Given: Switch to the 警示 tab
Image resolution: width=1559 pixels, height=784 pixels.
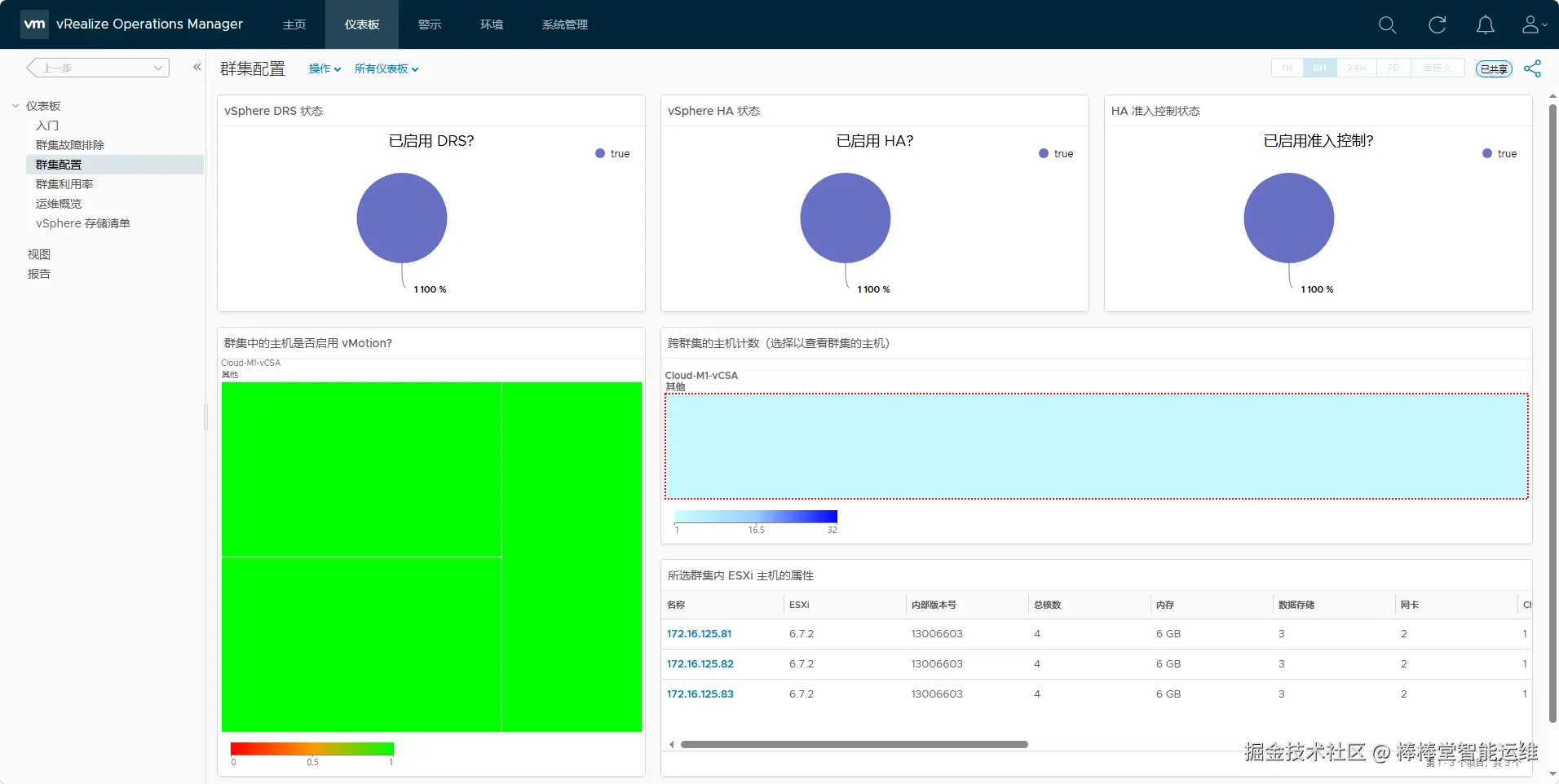Looking at the screenshot, I should click(x=430, y=24).
